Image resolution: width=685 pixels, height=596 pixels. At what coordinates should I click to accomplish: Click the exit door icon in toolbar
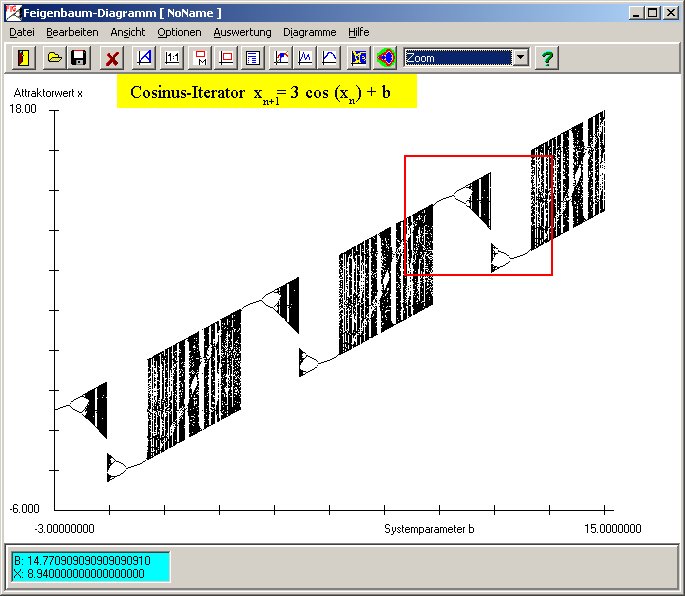click(x=23, y=58)
